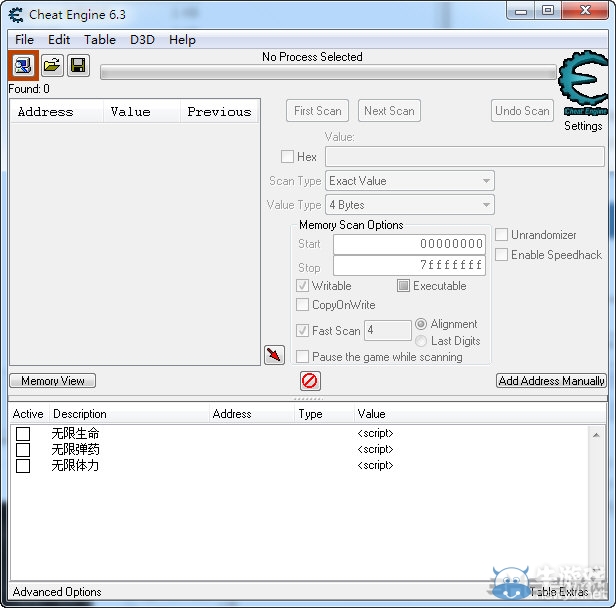This screenshot has width=616, height=608.
Task: Click the Previous column header
Action: (220, 112)
